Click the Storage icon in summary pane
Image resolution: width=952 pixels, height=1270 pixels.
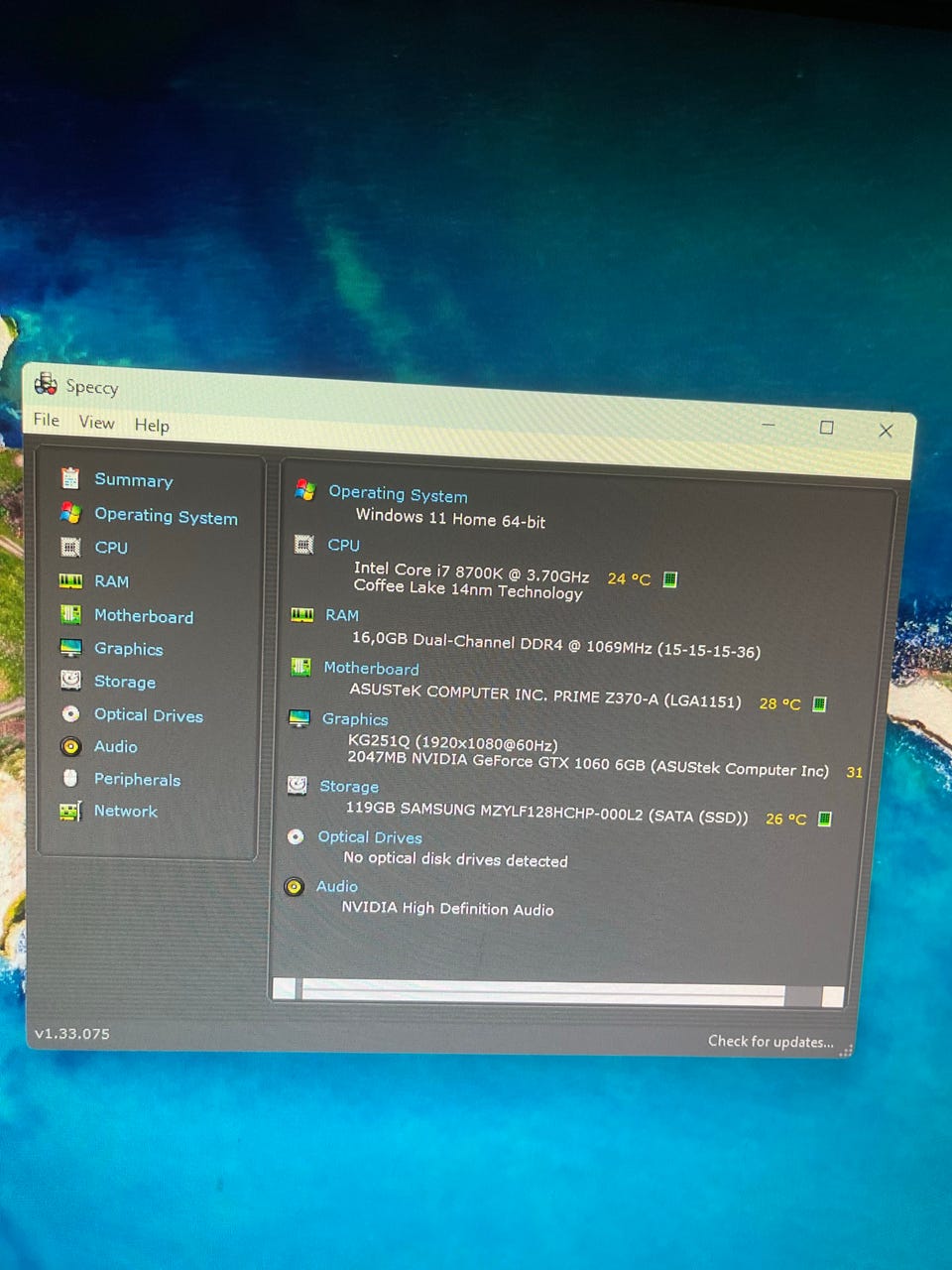point(297,785)
